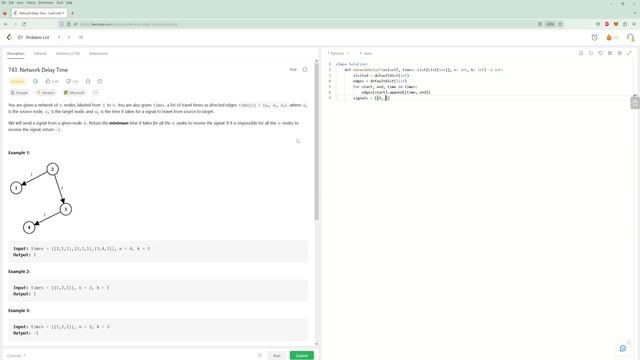Click the Medium difficulty badge
Image resolution: width=640 pixels, height=360 pixels.
18,81
